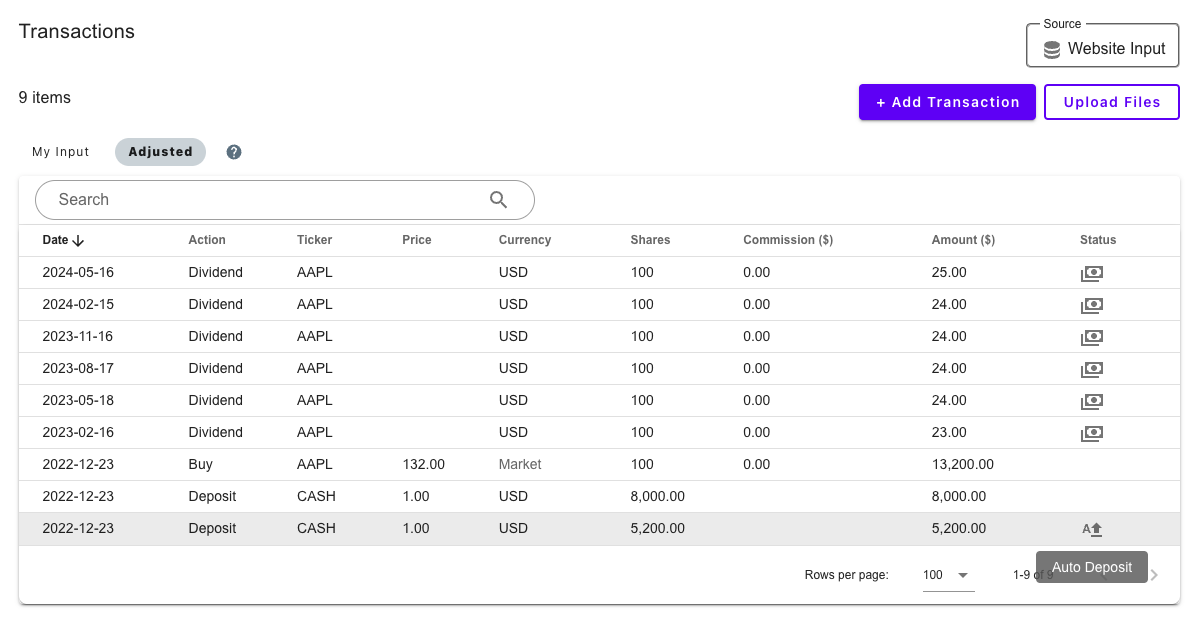Switch to the My Input view

click(x=61, y=152)
